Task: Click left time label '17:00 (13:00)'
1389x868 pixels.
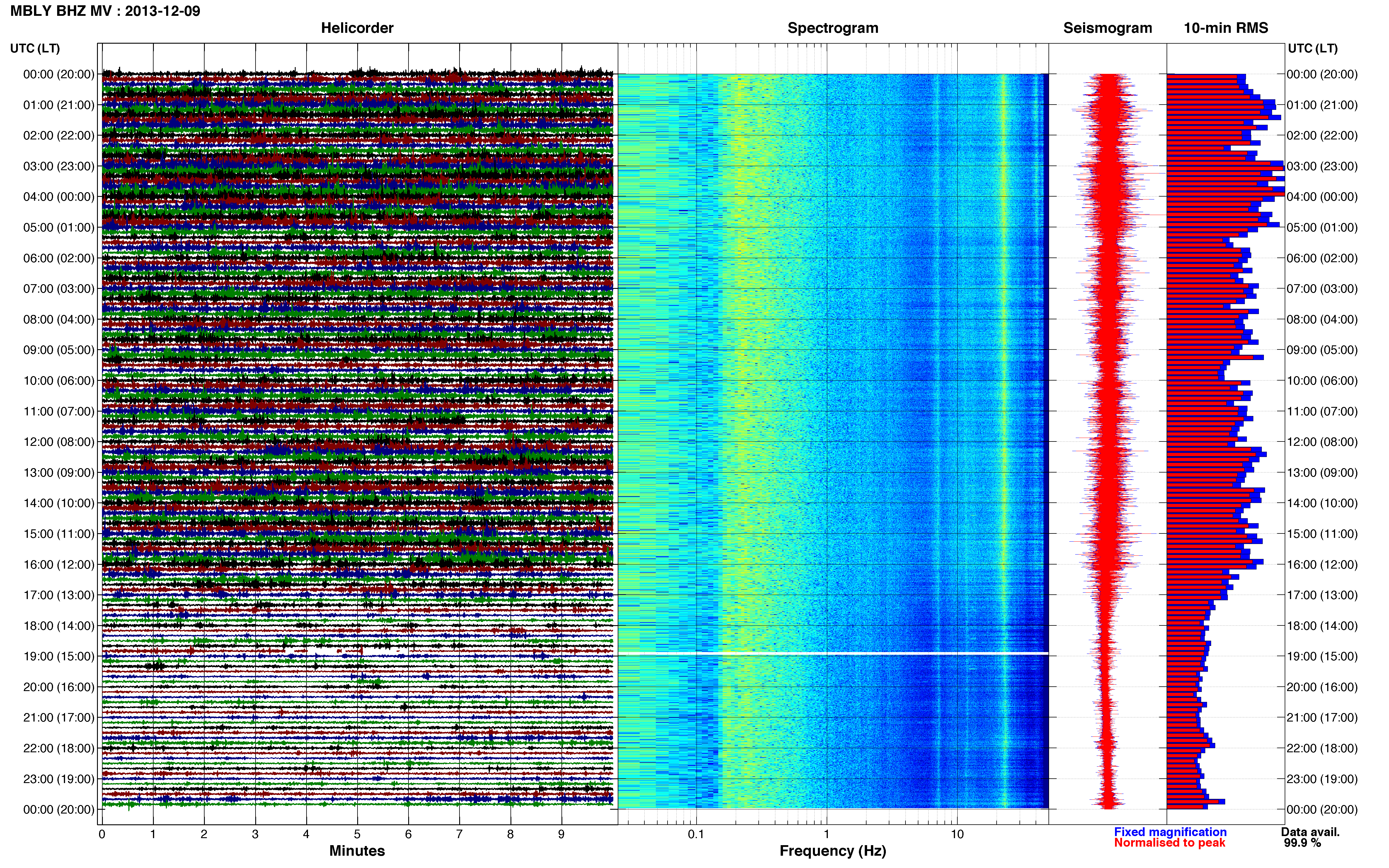Action: [x=59, y=595]
